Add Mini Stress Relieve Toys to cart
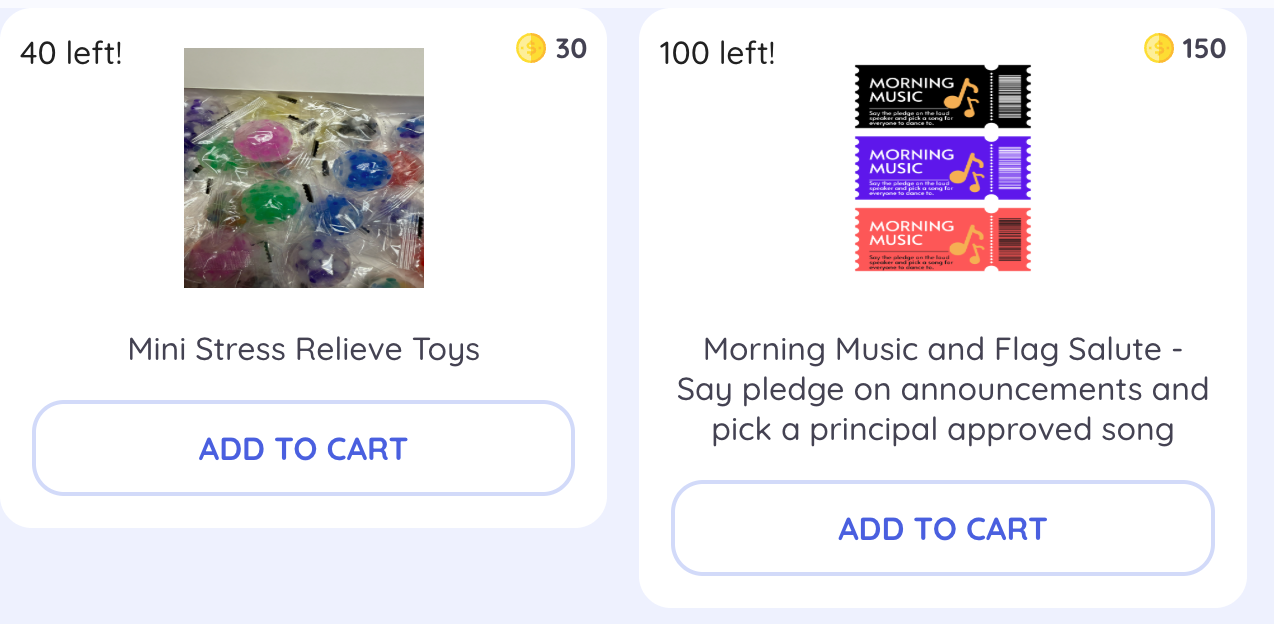The image size is (1274, 624). click(x=303, y=448)
